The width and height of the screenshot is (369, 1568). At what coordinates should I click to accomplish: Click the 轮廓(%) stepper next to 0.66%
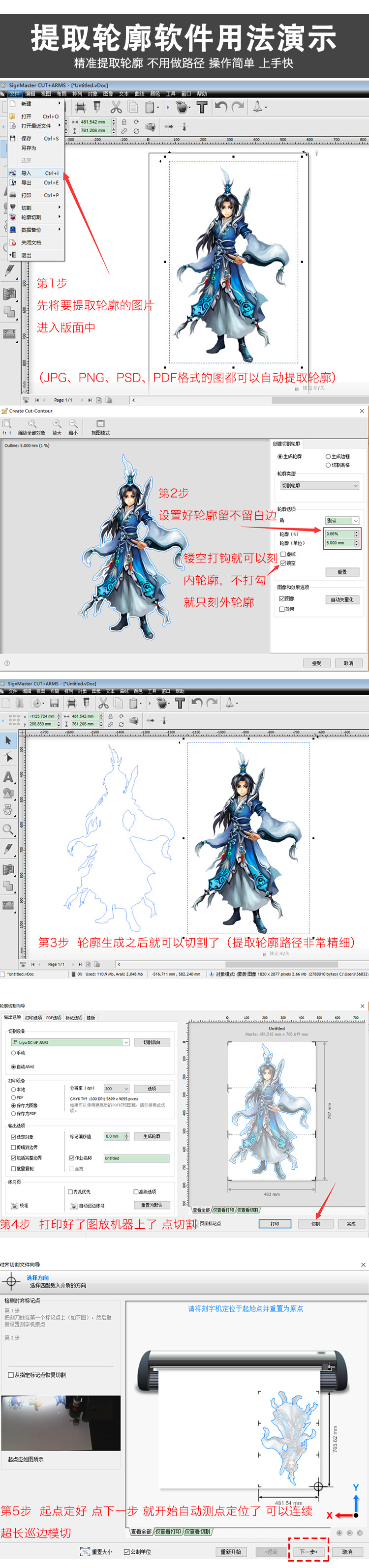coord(356,534)
